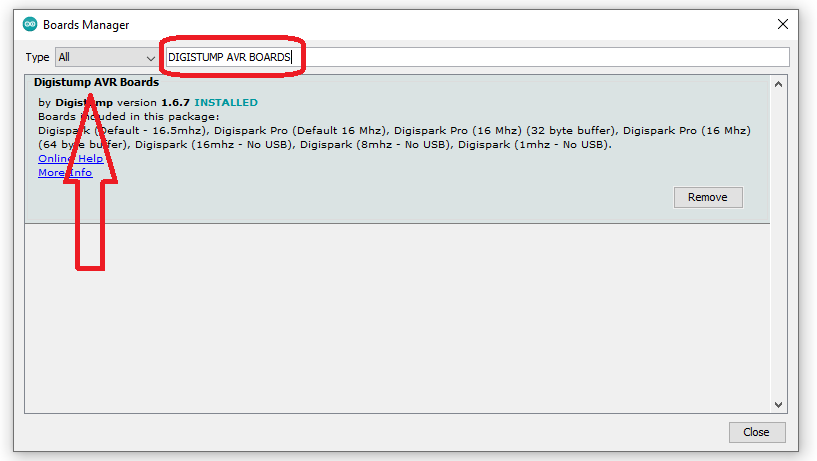Viewport: 817px width, 461px height.
Task: Open the Type dropdown set to All
Action: click(x=106, y=57)
